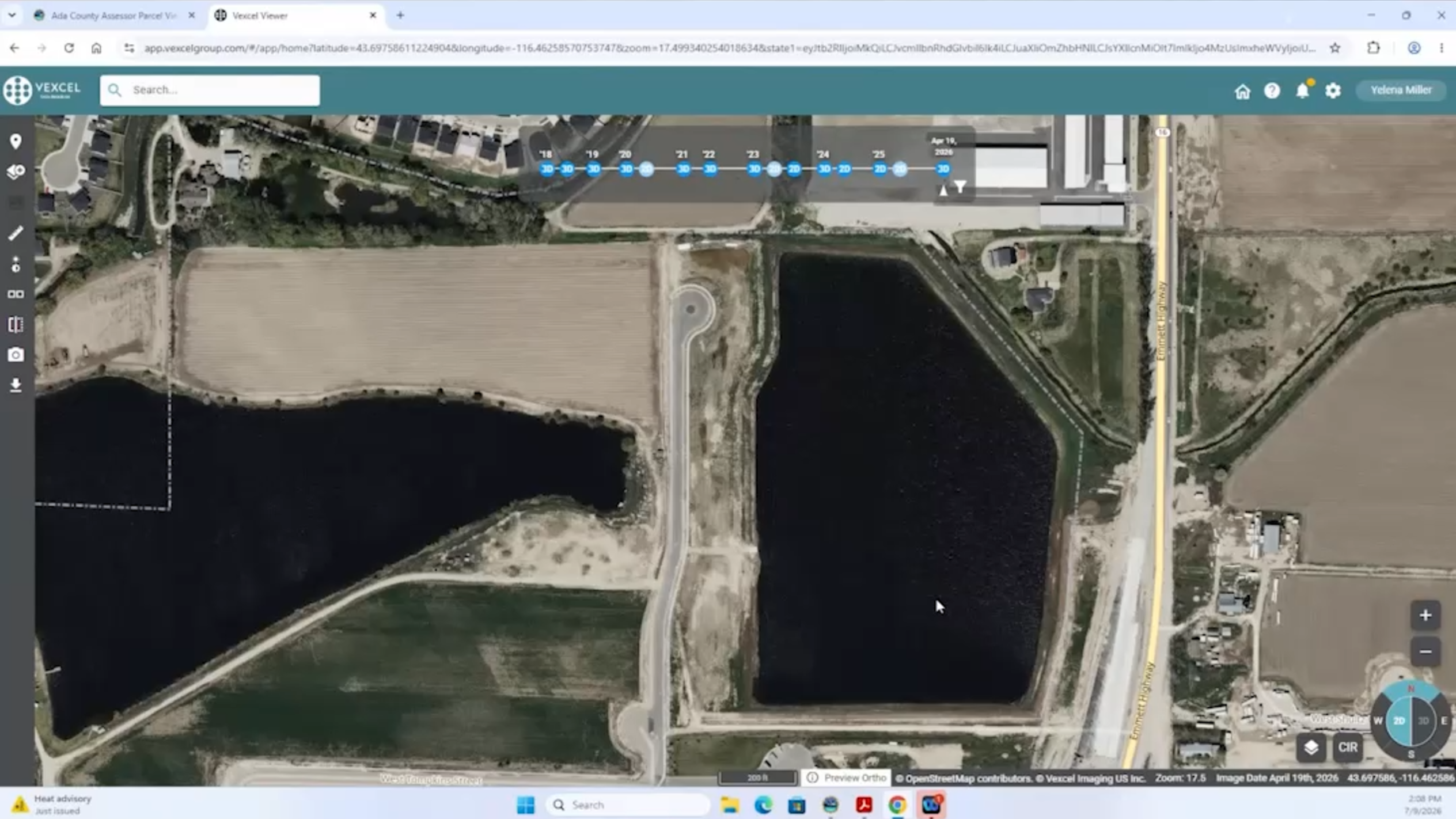View site information icon in address bar
The width and height of the screenshot is (1456, 819).
coord(129,48)
